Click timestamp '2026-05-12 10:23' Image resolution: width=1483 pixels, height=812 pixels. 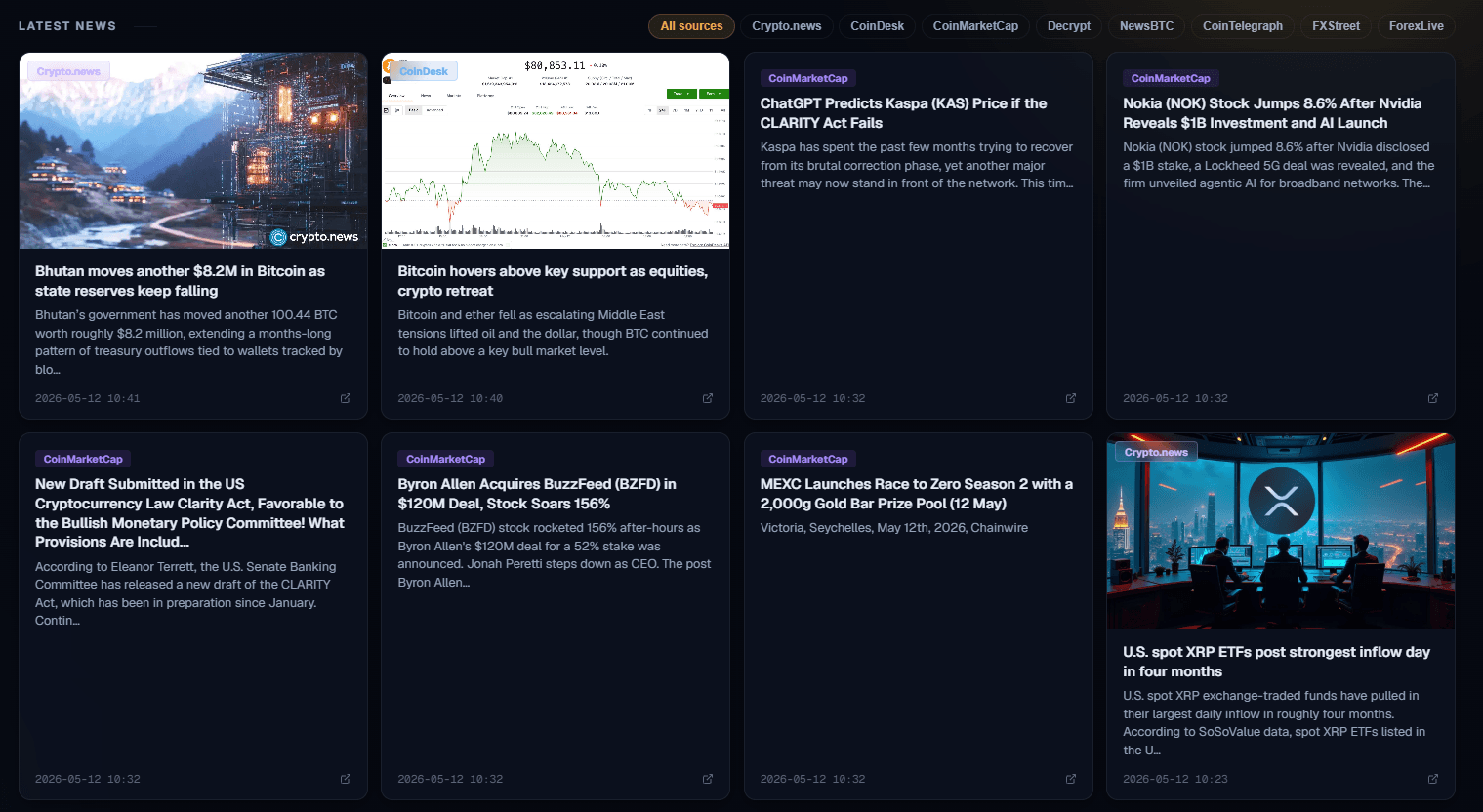pos(1175,779)
